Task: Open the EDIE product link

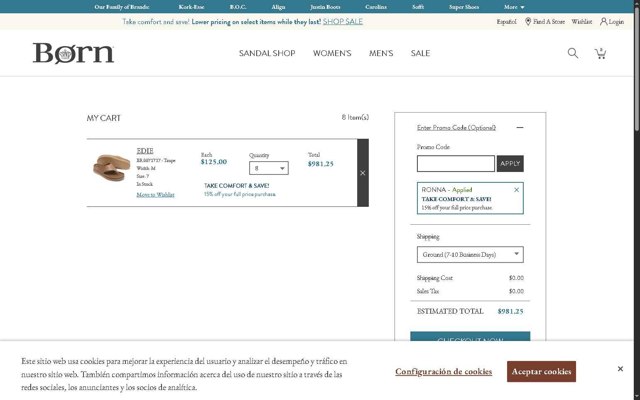Action: coord(145,151)
